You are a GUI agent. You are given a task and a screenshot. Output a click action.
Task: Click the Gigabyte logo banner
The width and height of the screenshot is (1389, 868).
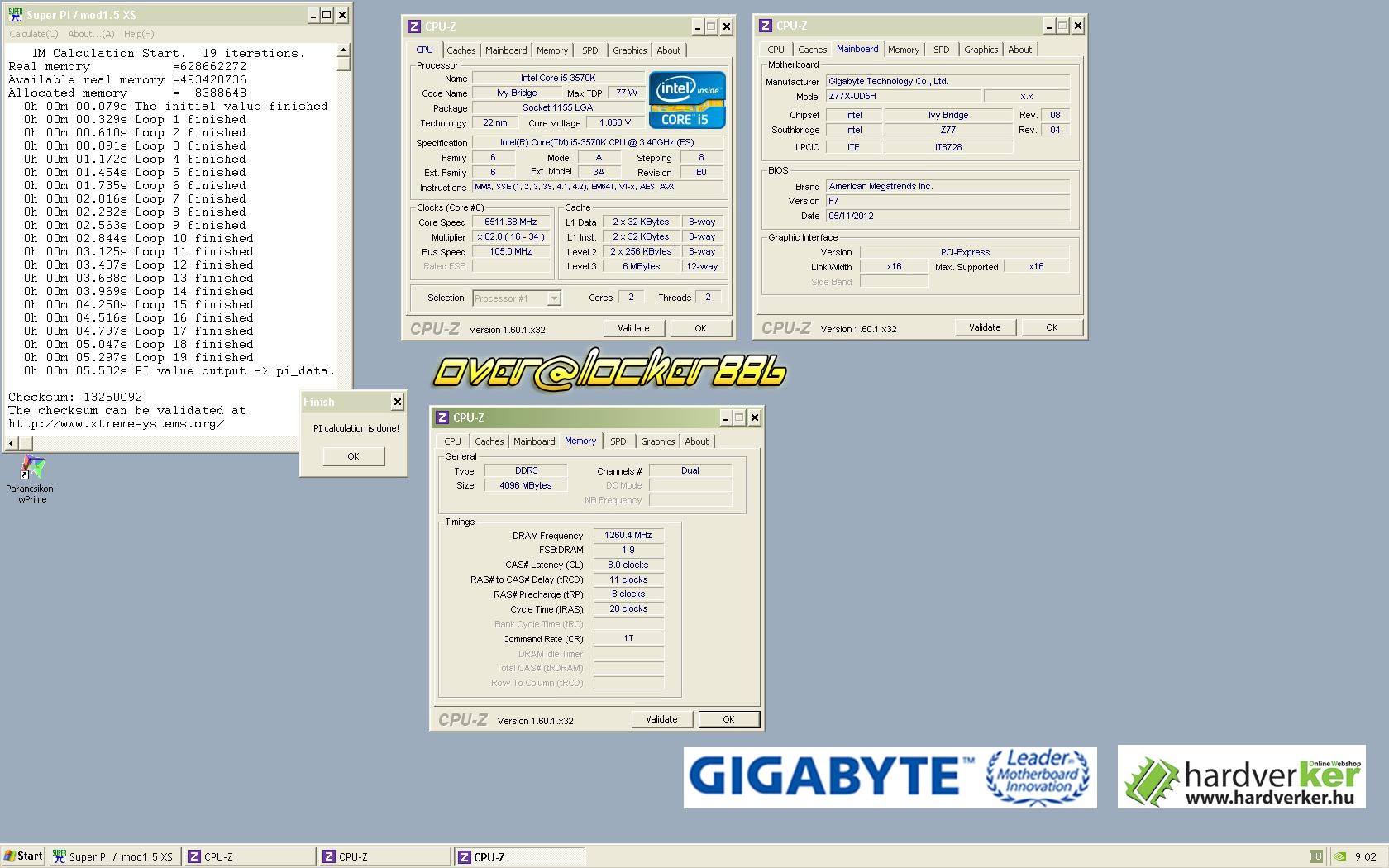click(x=890, y=777)
